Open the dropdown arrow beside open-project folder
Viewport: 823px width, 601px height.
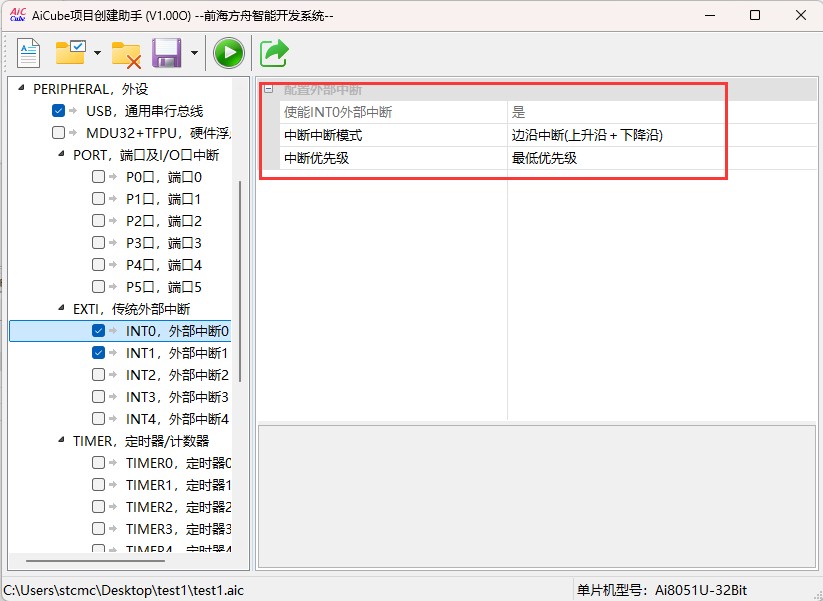coord(97,53)
